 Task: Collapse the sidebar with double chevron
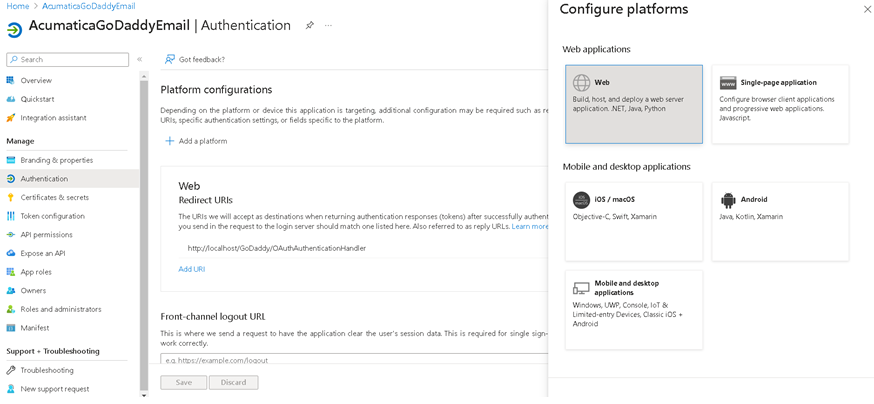point(139,60)
